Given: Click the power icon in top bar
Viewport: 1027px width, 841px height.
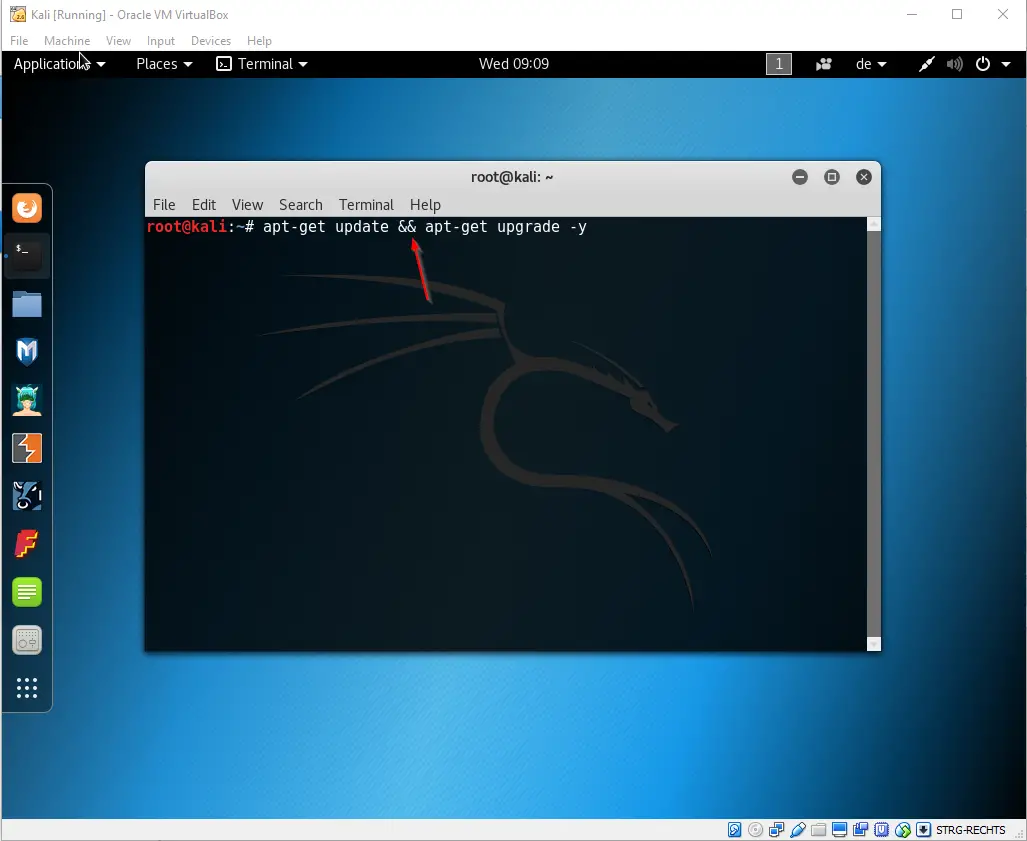Looking at the screenshot, I should [982, 64].
